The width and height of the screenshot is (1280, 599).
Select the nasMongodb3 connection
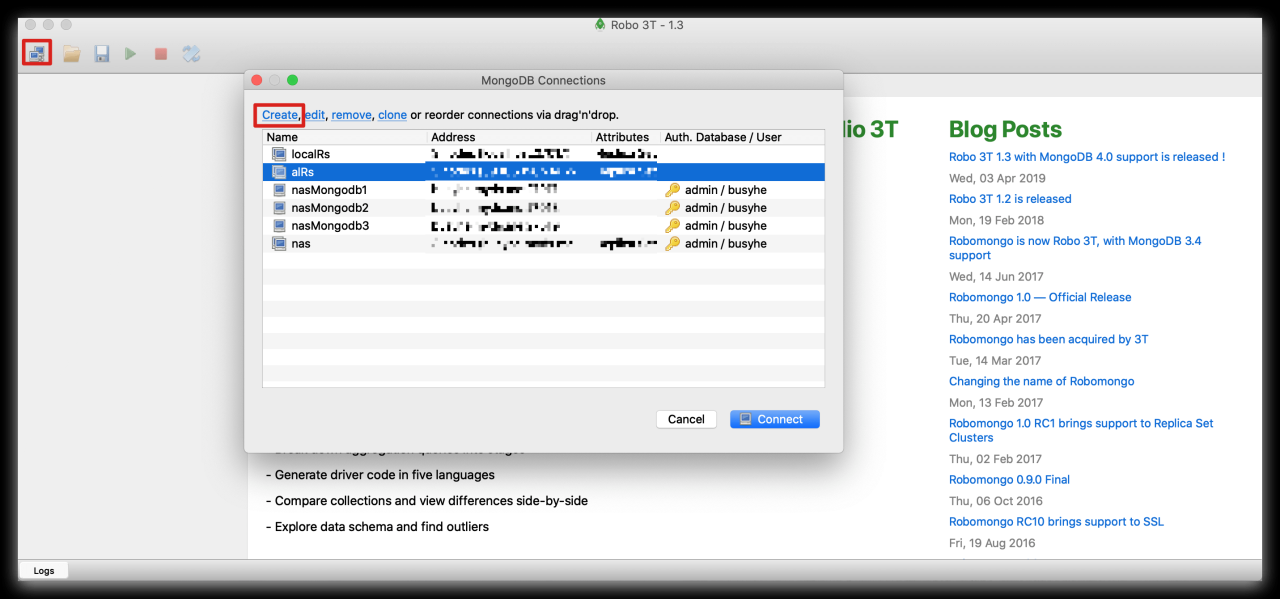(x=543, y=226)
